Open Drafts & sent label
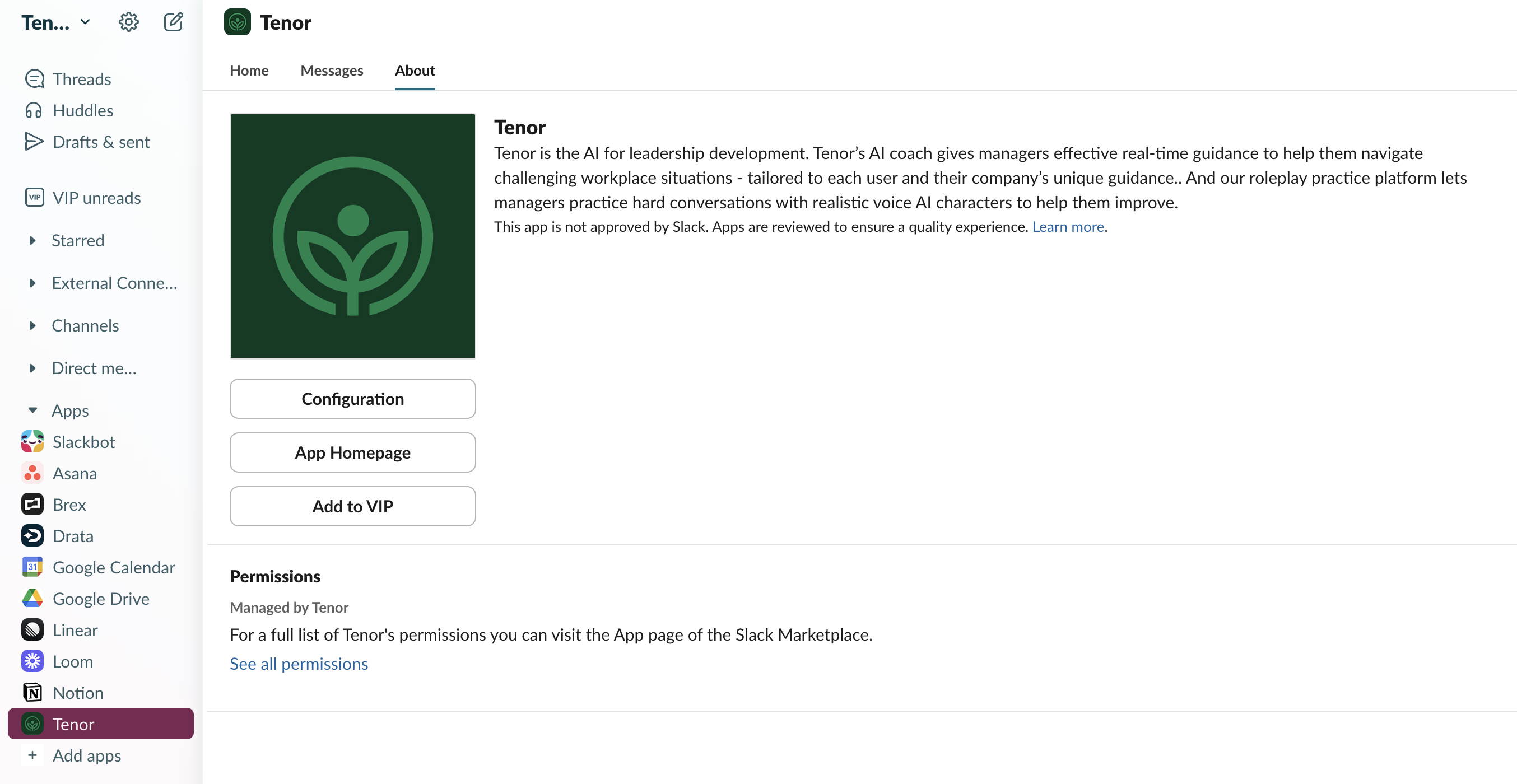The width and height of the screenshot is (1517, 784). click(101, 142)
